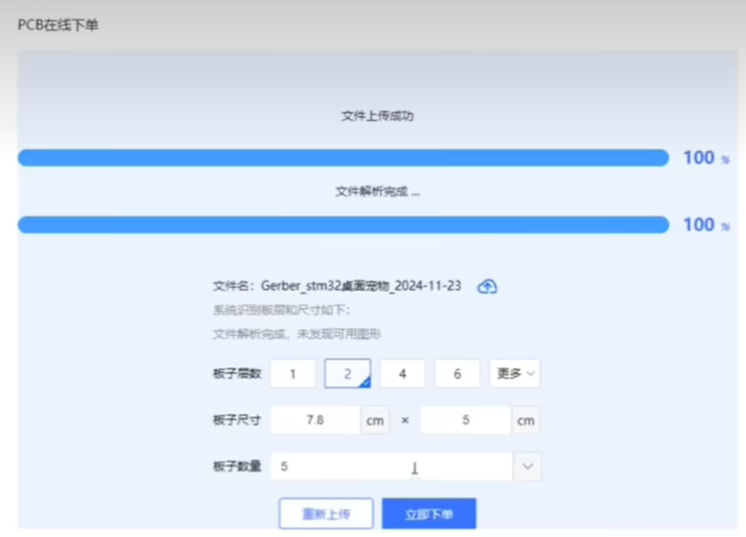Expand the 更多 layers dropdown
Image resolution: width=746 pixels, height=537 pixels.
pos(515,374)
